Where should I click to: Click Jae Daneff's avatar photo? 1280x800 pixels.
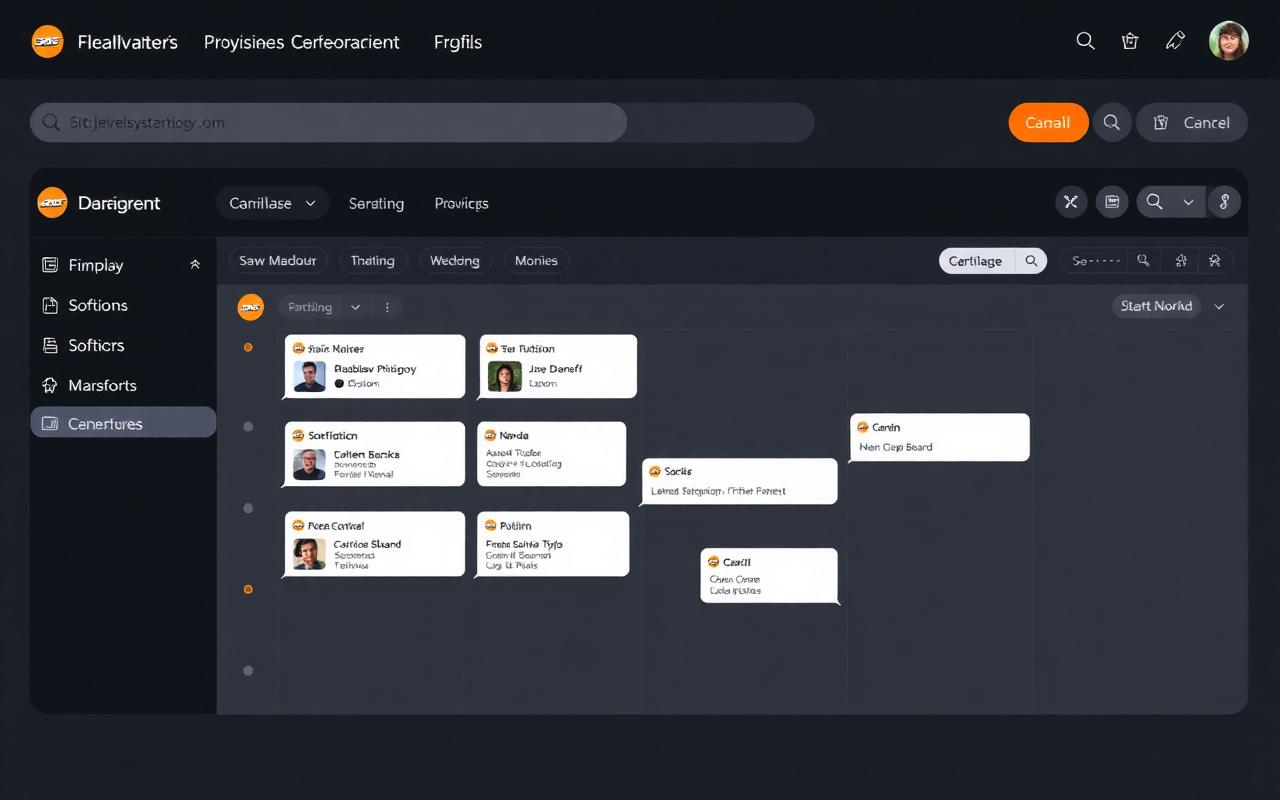(504, 376)
